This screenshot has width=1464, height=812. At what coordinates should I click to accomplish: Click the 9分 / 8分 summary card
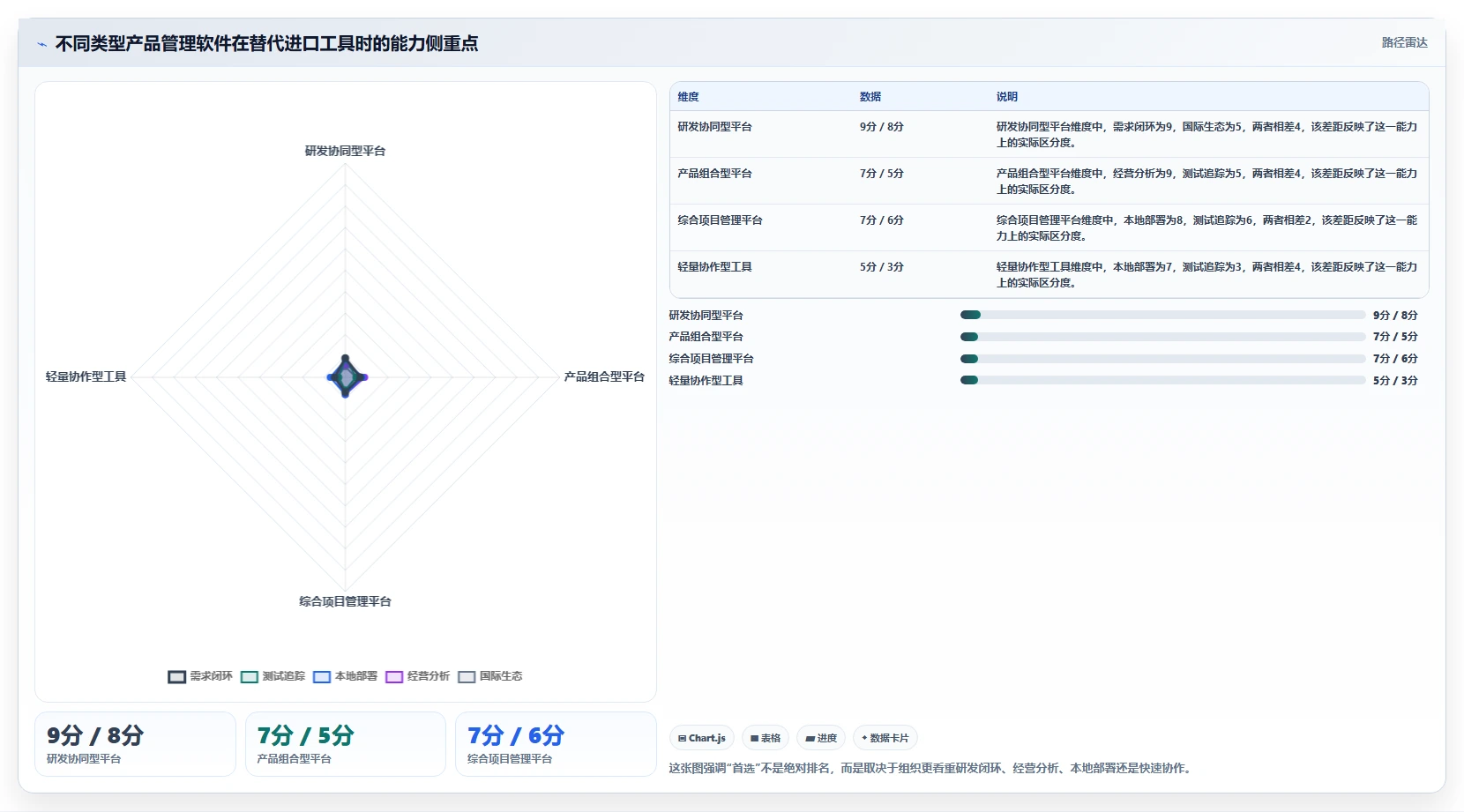135,744
